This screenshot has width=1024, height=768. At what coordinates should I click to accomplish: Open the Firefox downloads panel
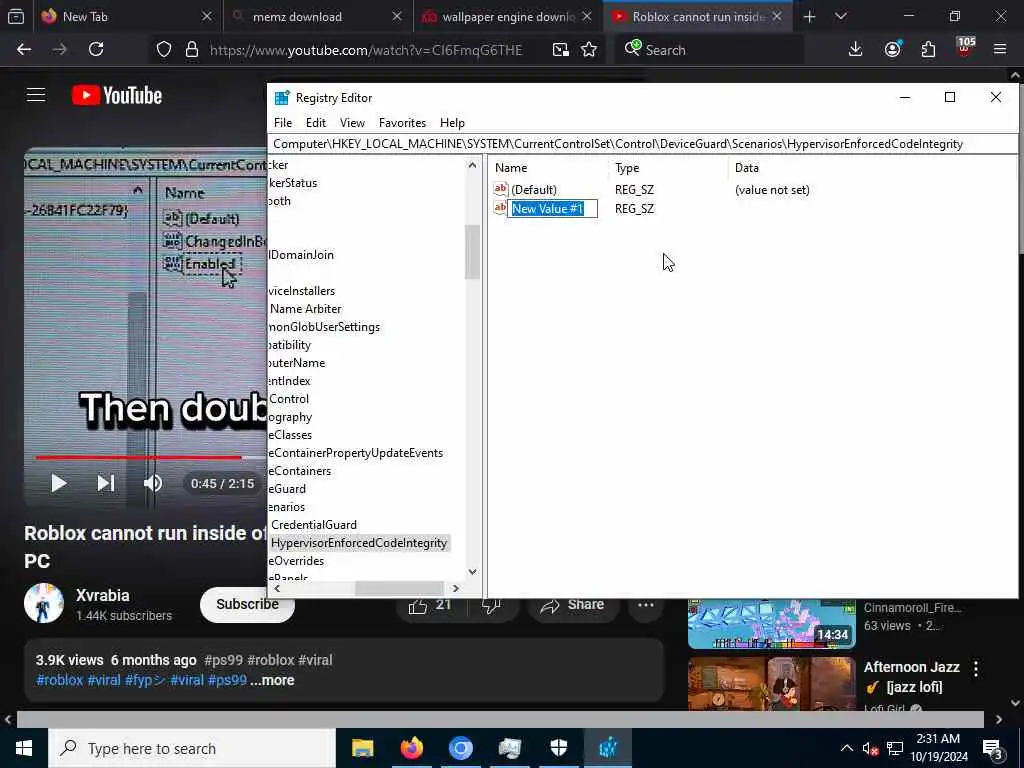855,50
